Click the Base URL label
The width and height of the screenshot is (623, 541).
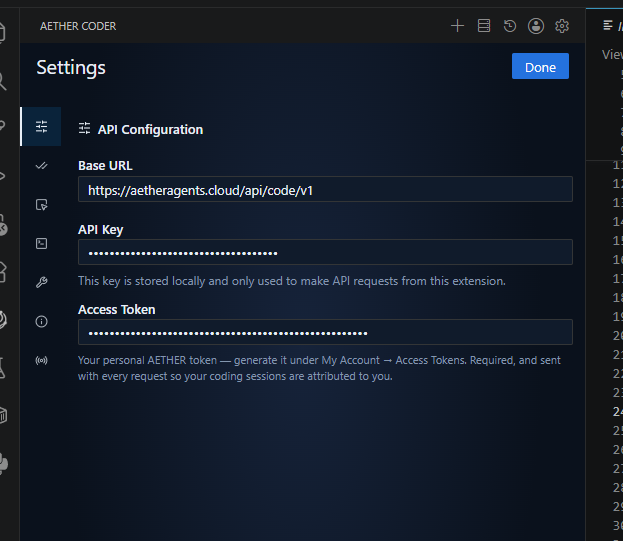coord(105,166)
